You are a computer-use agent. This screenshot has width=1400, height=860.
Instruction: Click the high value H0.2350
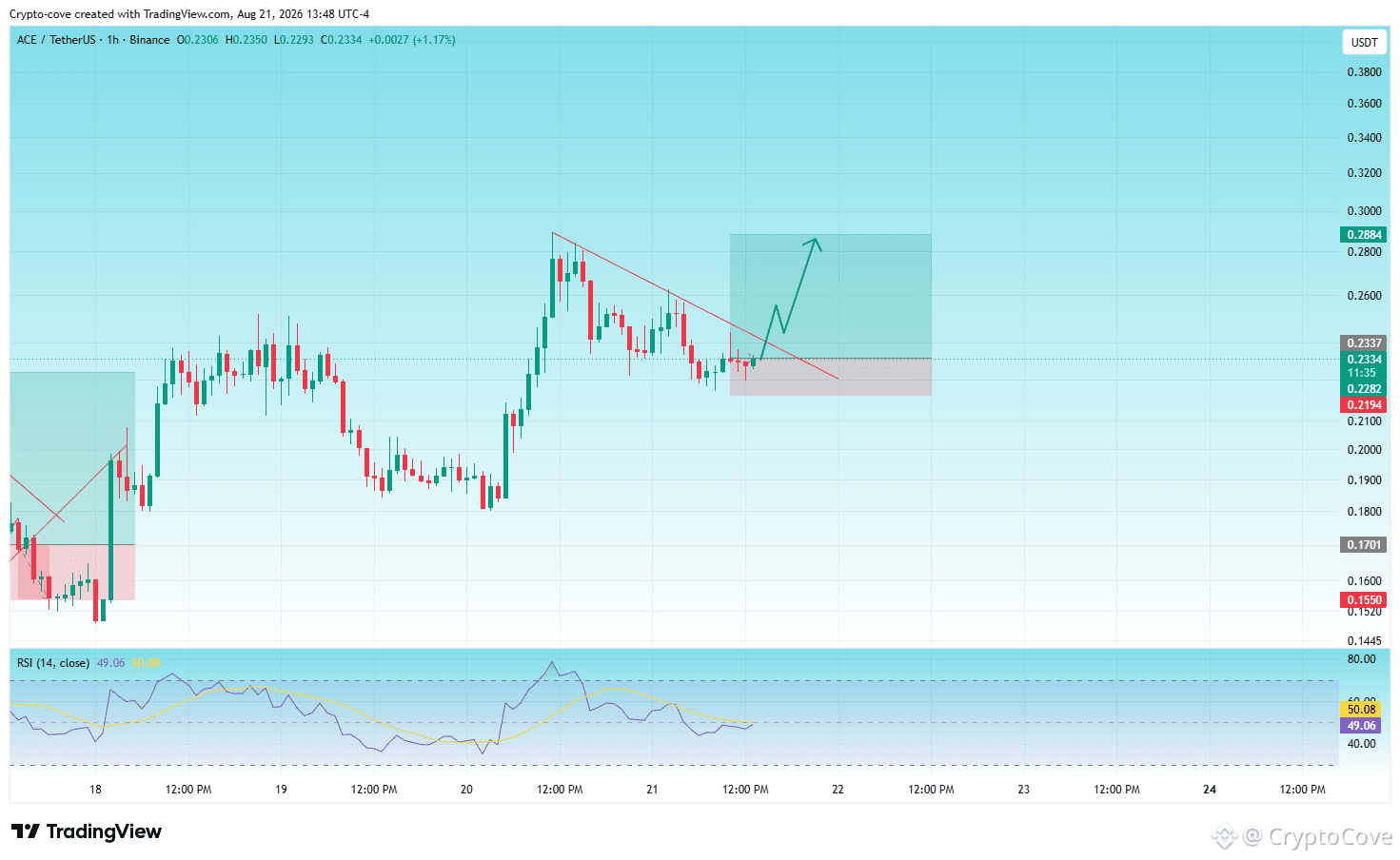[x=246, y=40]
